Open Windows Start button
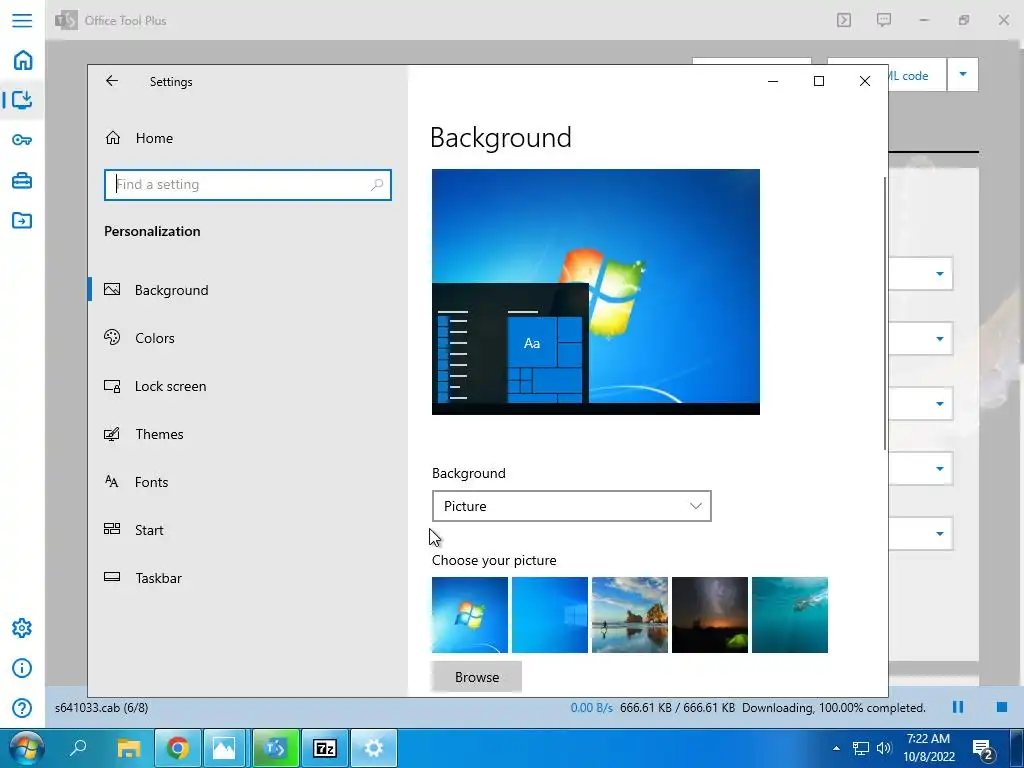The height and width of the screenshot is (768, 1024). pos(26,748)
